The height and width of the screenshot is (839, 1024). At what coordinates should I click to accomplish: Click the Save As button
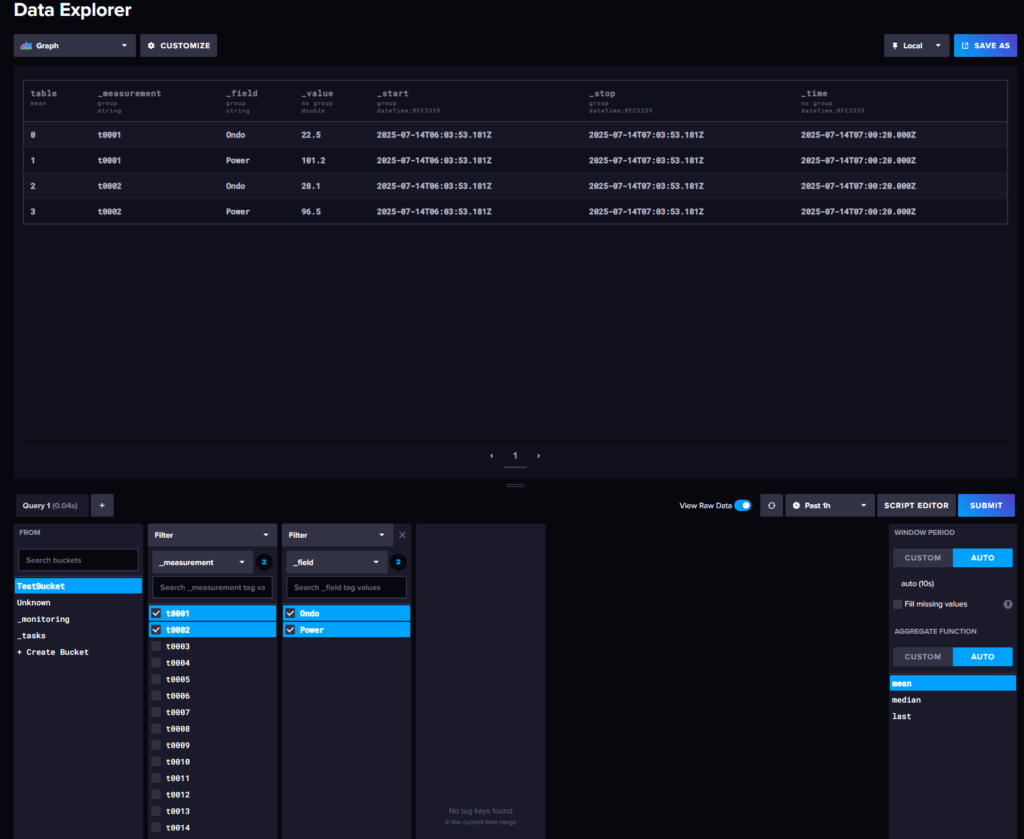[x=985, y=46]
